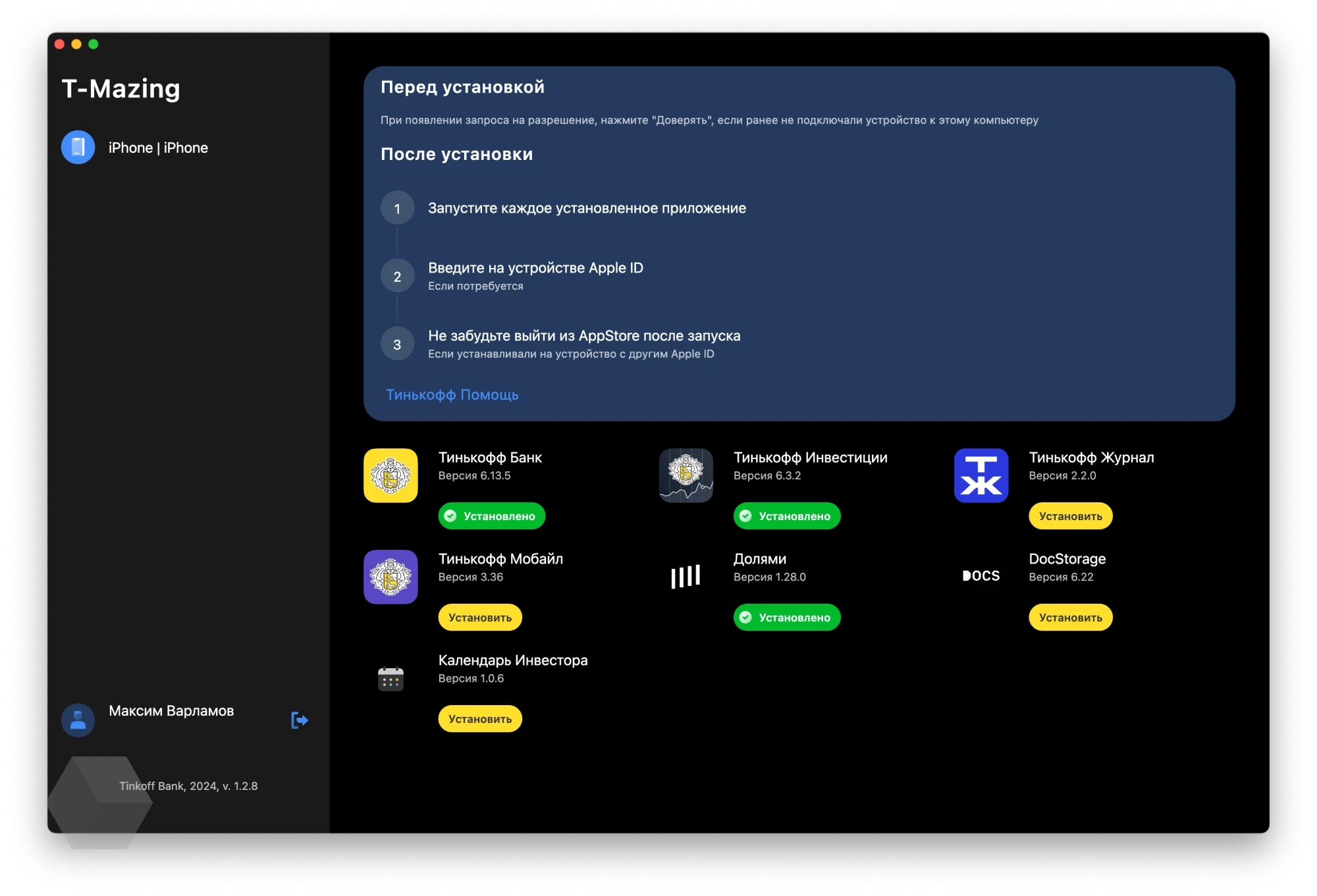
Task: Click the T-Mazing title
Action: click(x=121, y=88)
